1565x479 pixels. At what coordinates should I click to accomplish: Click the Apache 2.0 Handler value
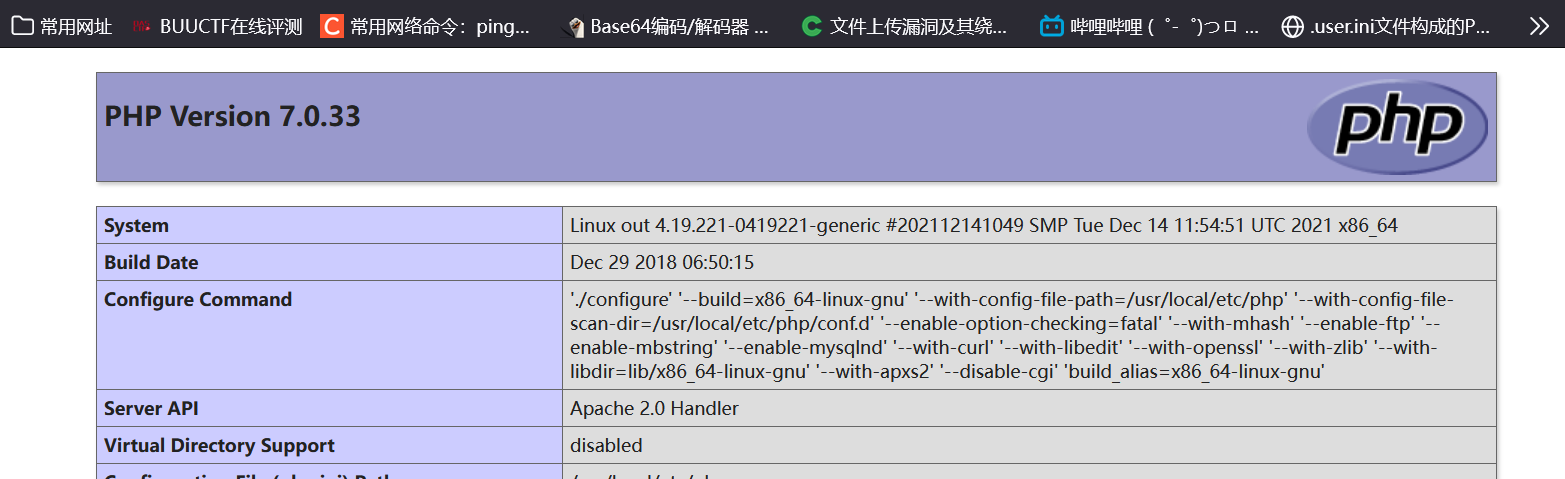[x=654, y=408]
